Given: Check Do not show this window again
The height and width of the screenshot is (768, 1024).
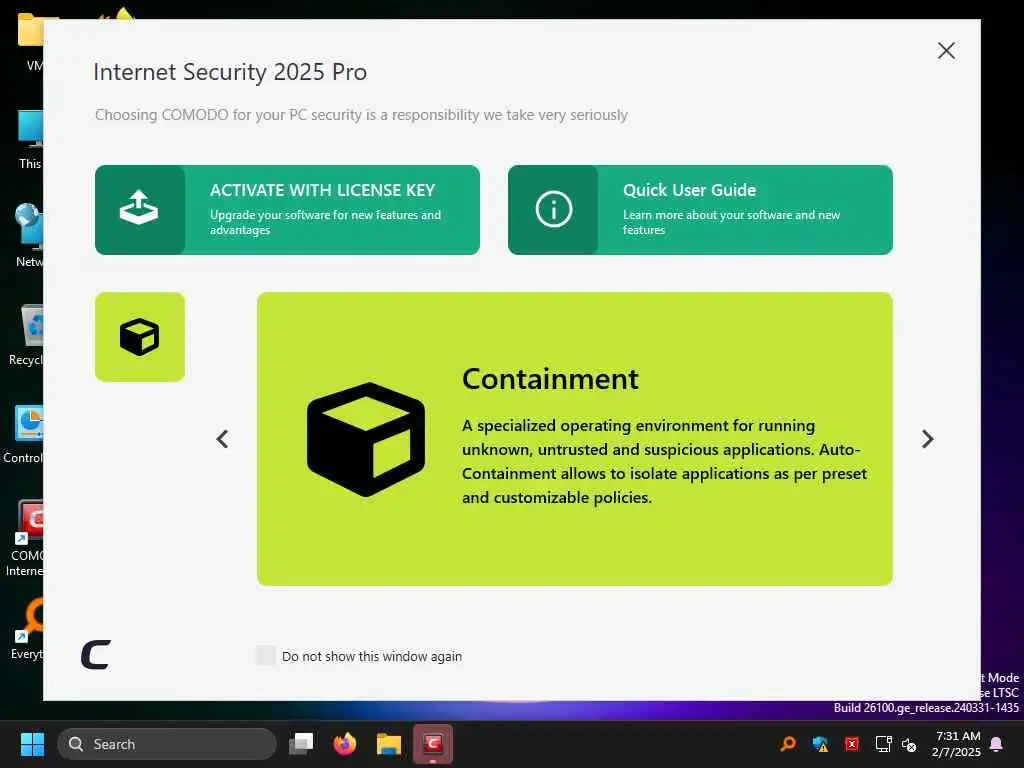Looking at the screenshot, I should (266, 655).
